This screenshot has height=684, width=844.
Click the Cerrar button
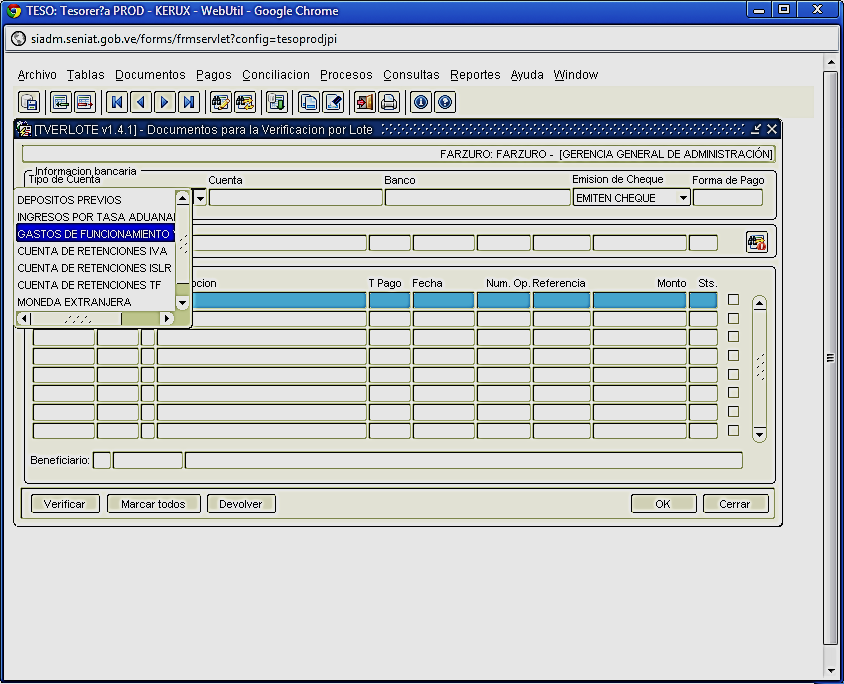[735, 504]
